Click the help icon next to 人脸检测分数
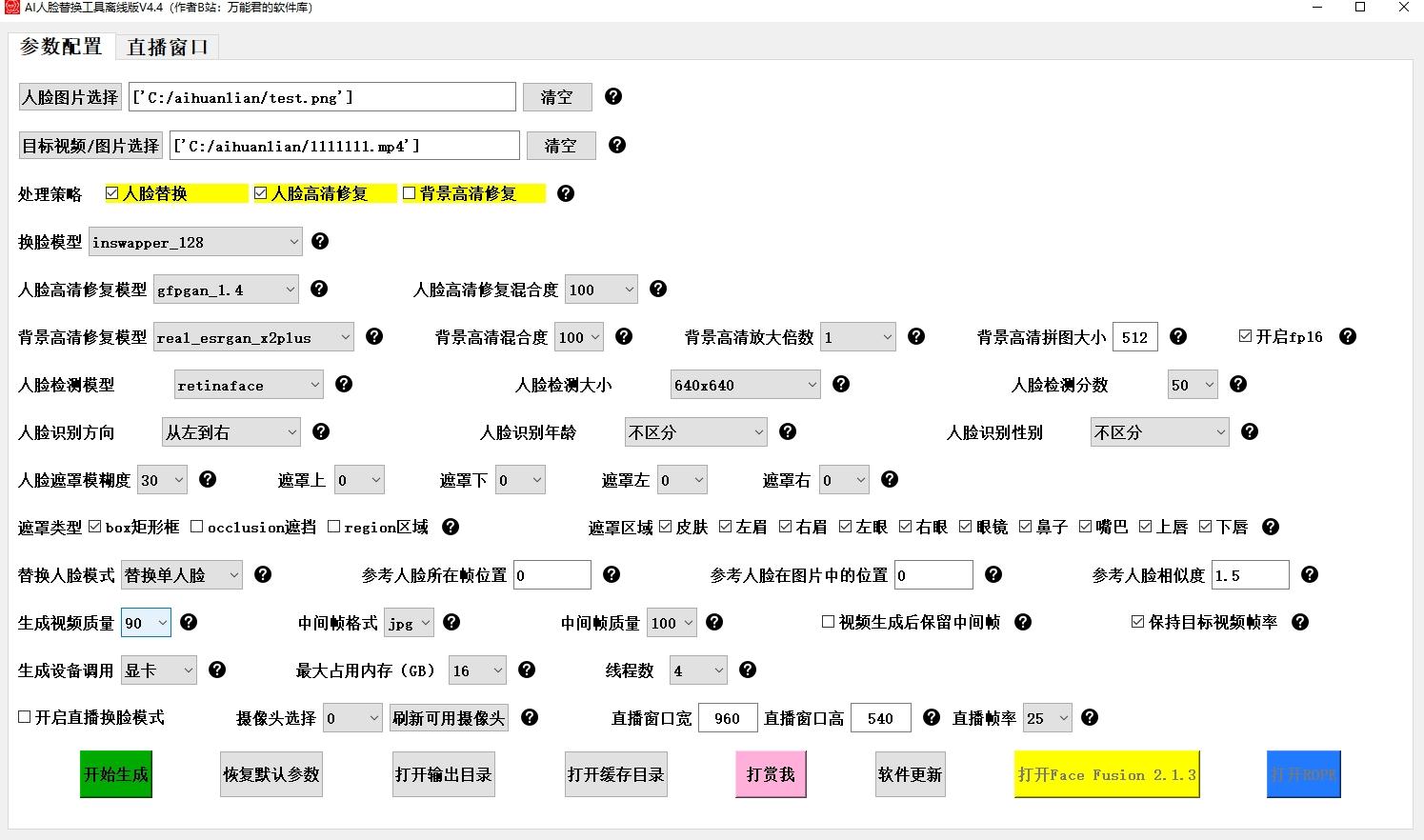Viewport: 1424px width, 840px height. (x=1237, y=384)
